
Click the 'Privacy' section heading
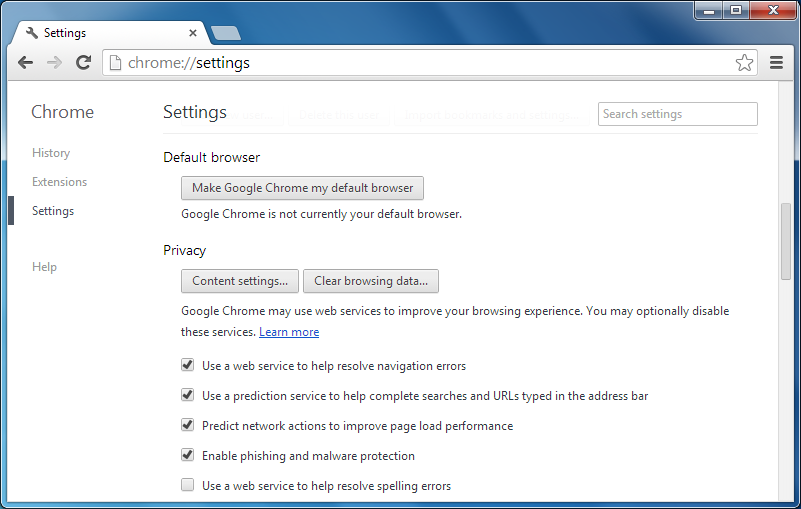(x=184, y=250)
